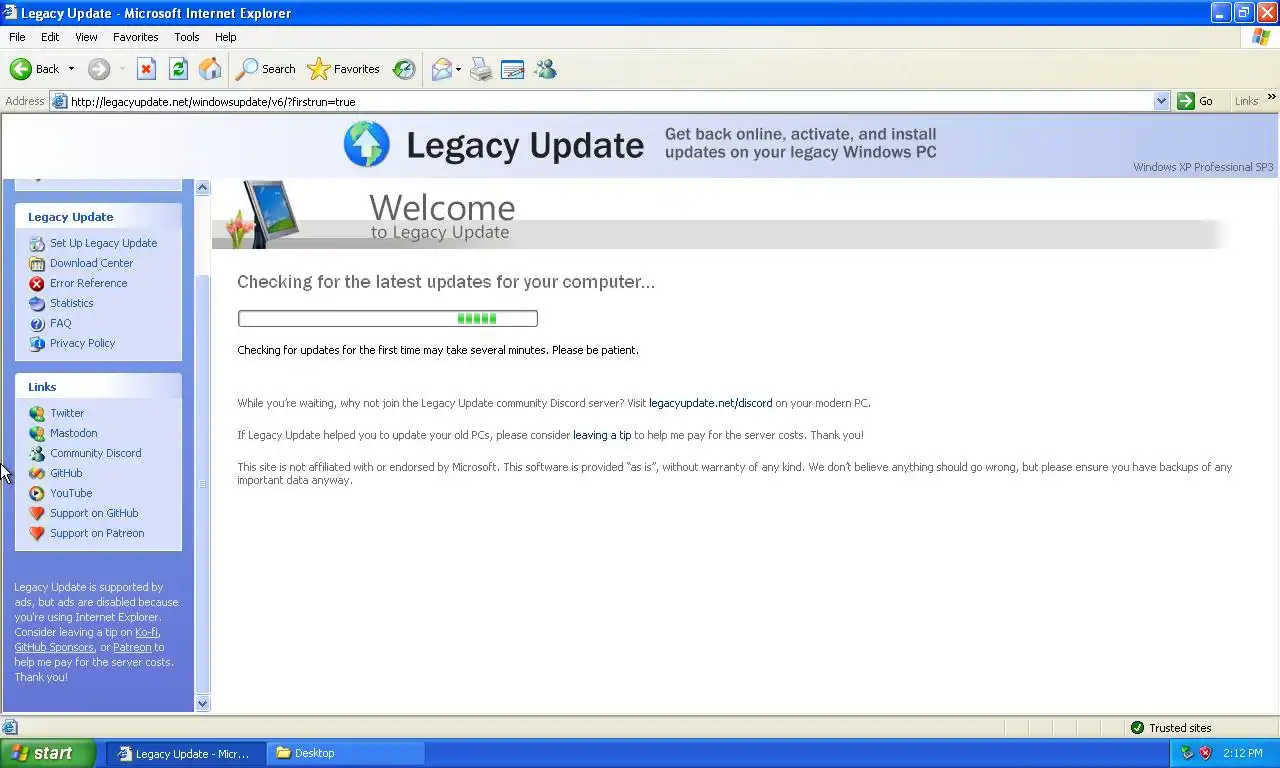Click the Community Discord people icon
Screen dimensions: 1280x768
37,453
